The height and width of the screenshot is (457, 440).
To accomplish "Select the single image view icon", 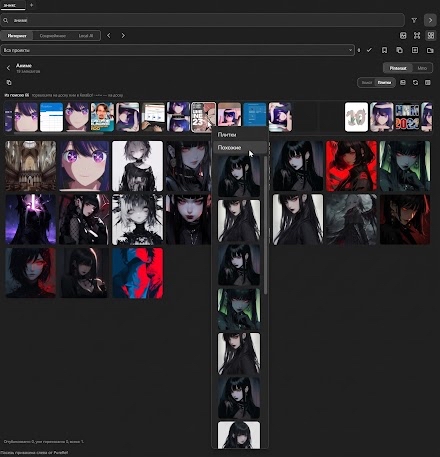I will coord(403,35).
